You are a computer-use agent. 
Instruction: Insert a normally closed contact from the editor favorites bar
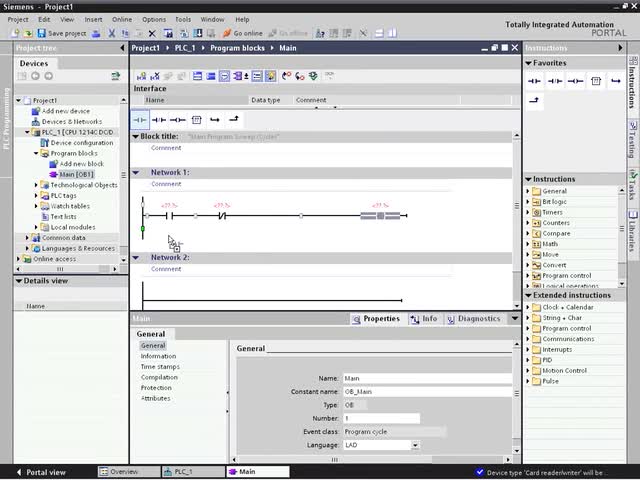tap(158, 120)
